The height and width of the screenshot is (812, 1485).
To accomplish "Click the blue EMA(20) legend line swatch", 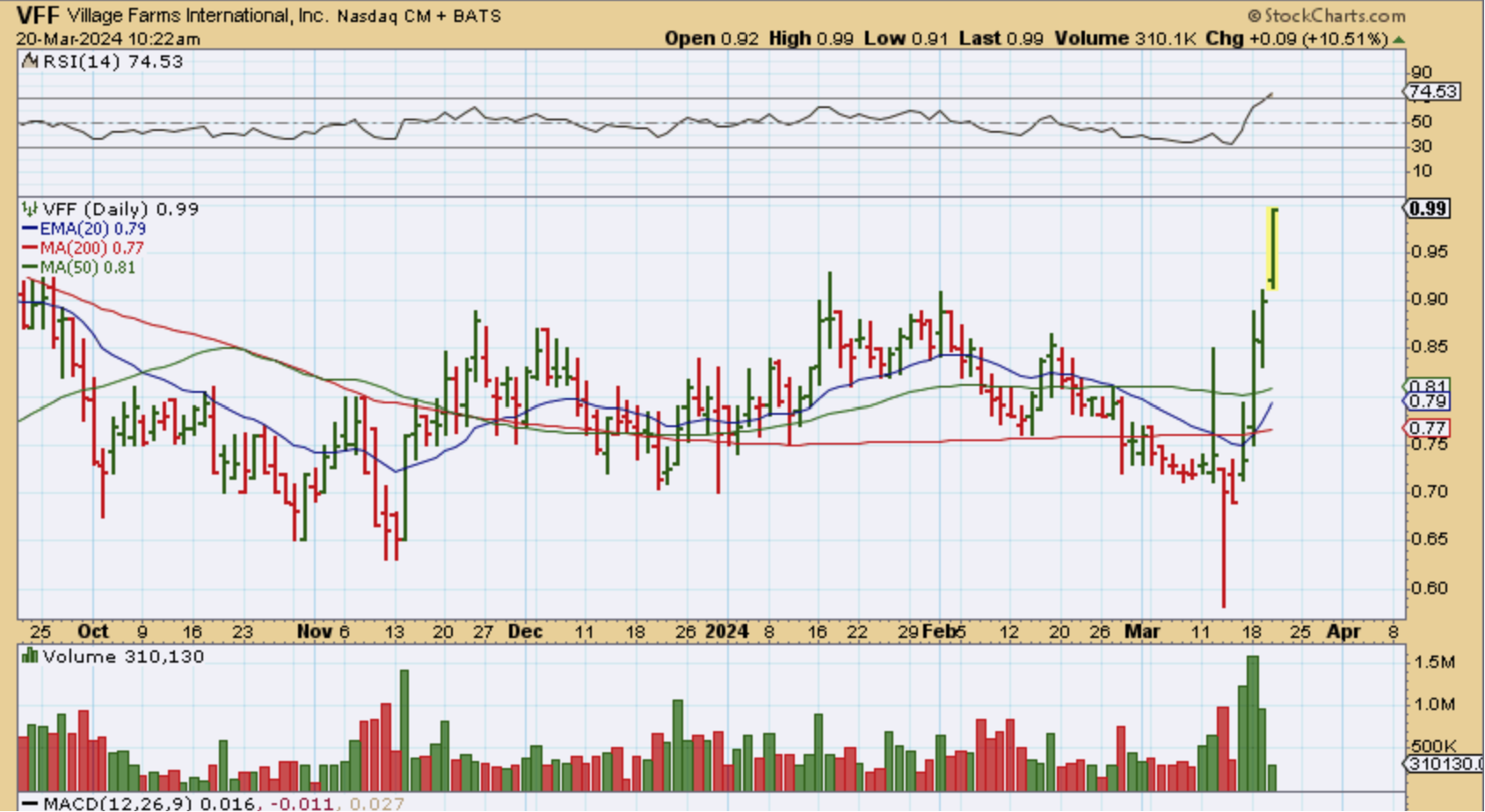I will tap(30, 228).
